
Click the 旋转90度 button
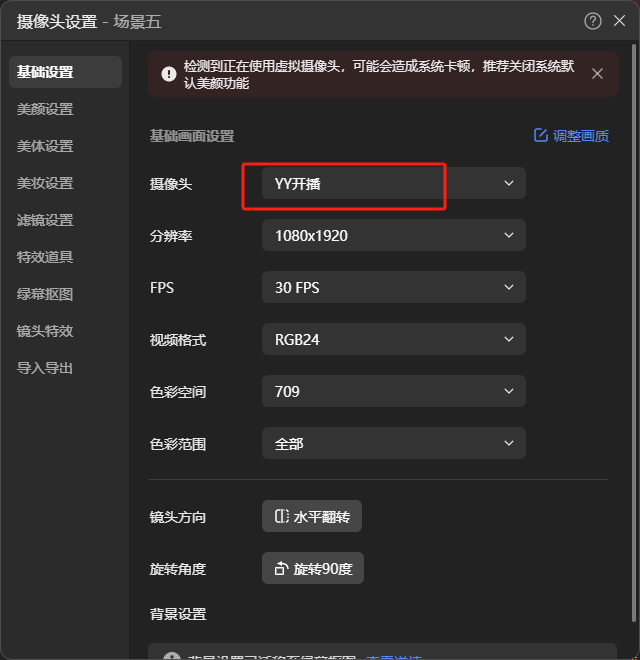[313, 568]
